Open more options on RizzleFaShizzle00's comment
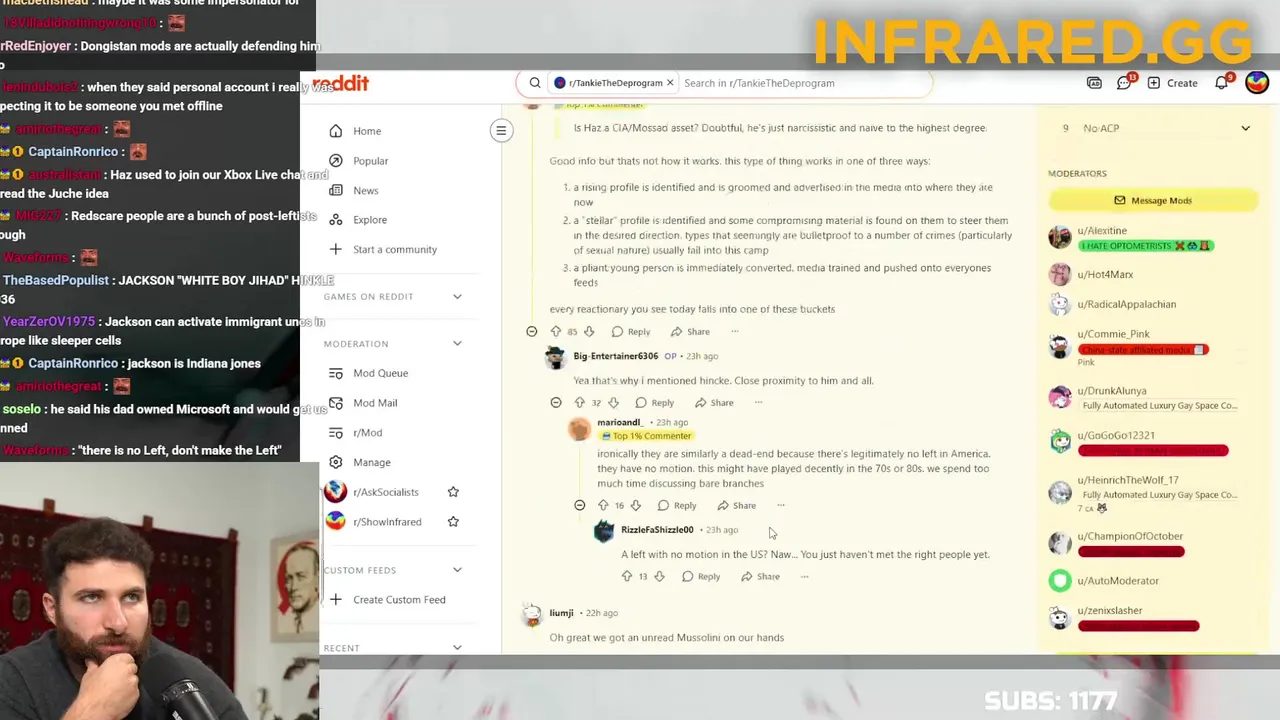This screenshot has width=1280, height=720. 804,577
